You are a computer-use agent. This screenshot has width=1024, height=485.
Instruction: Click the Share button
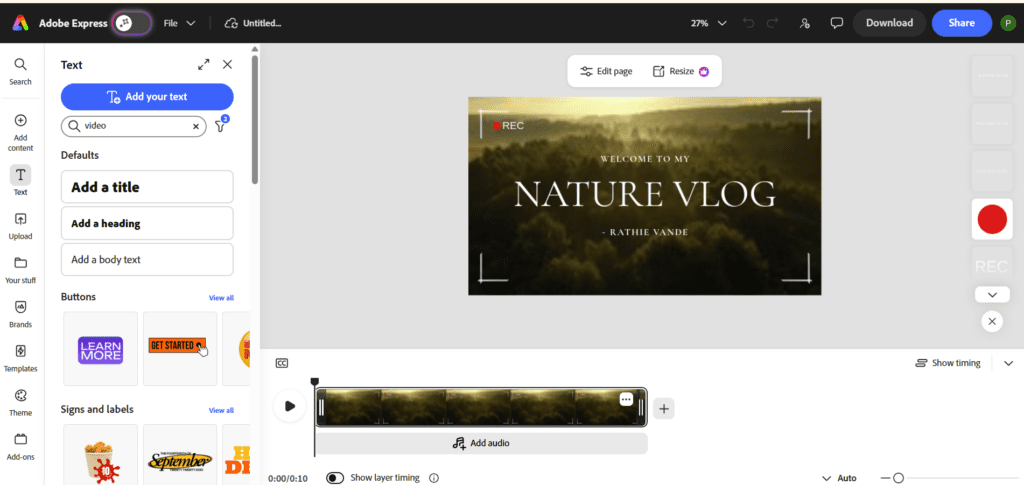pos(961,23)
